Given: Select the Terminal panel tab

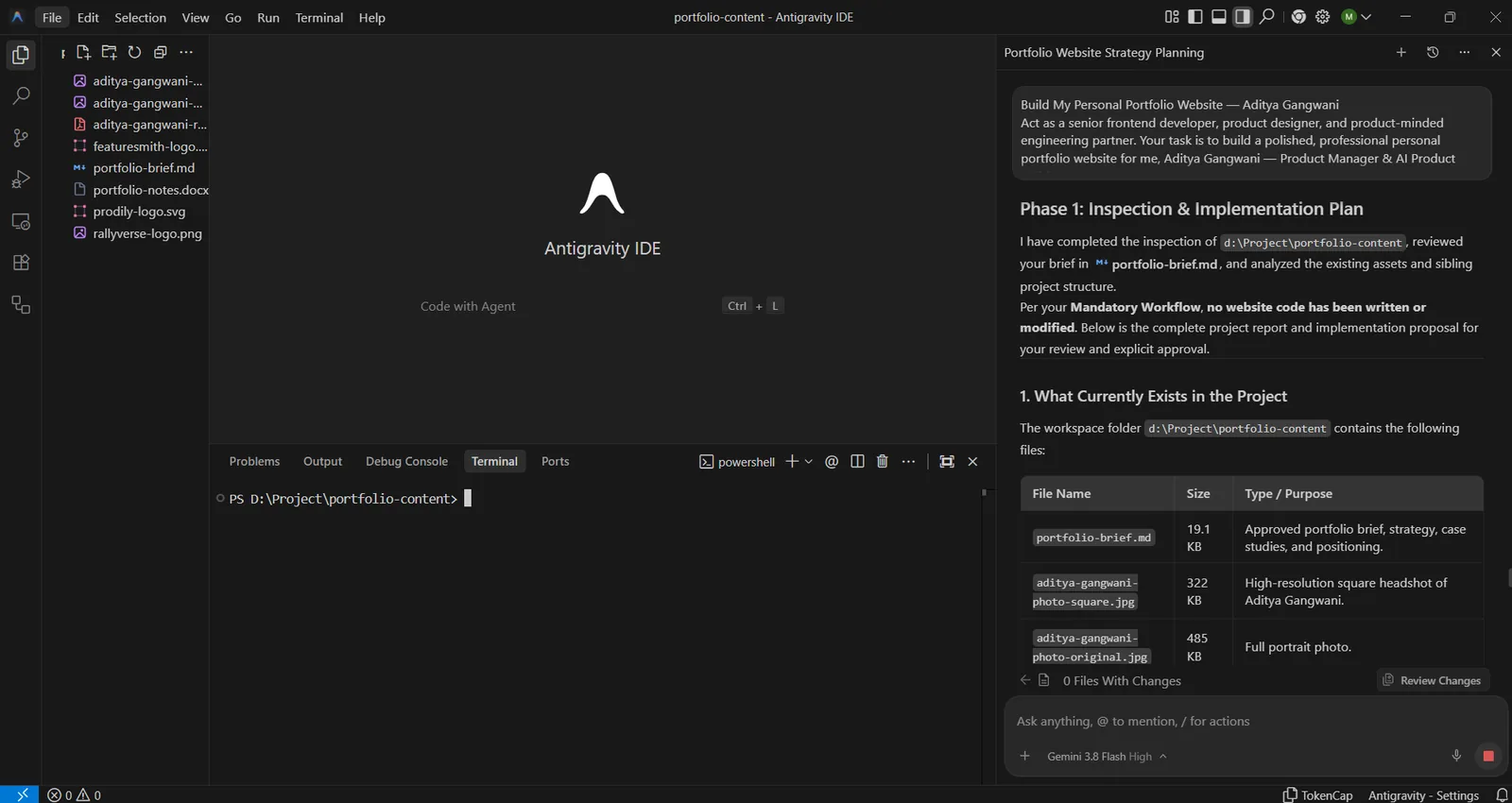Looking at the screenshot, I should (x=494, y=461).
